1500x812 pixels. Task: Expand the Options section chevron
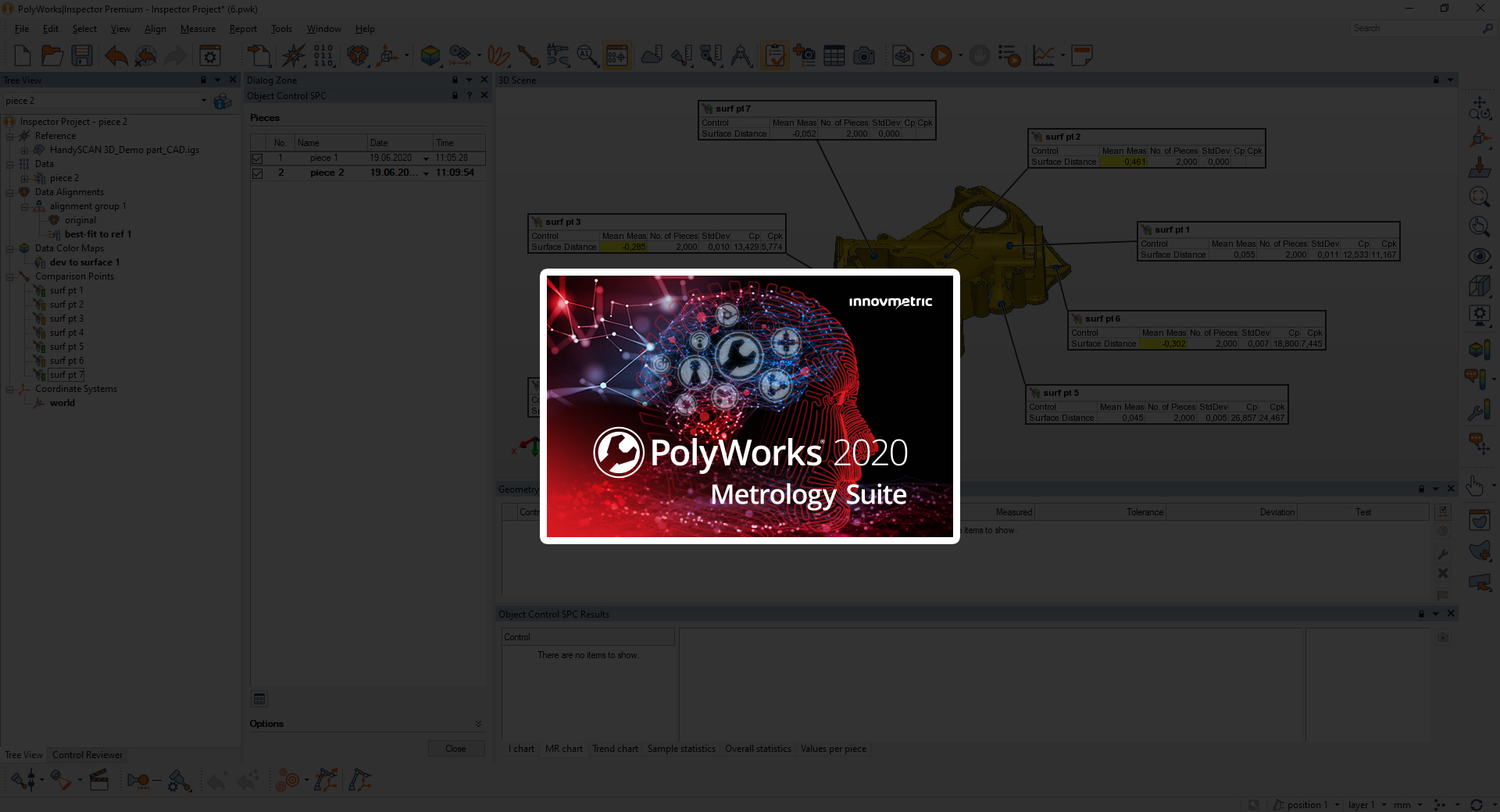(478, 724)
